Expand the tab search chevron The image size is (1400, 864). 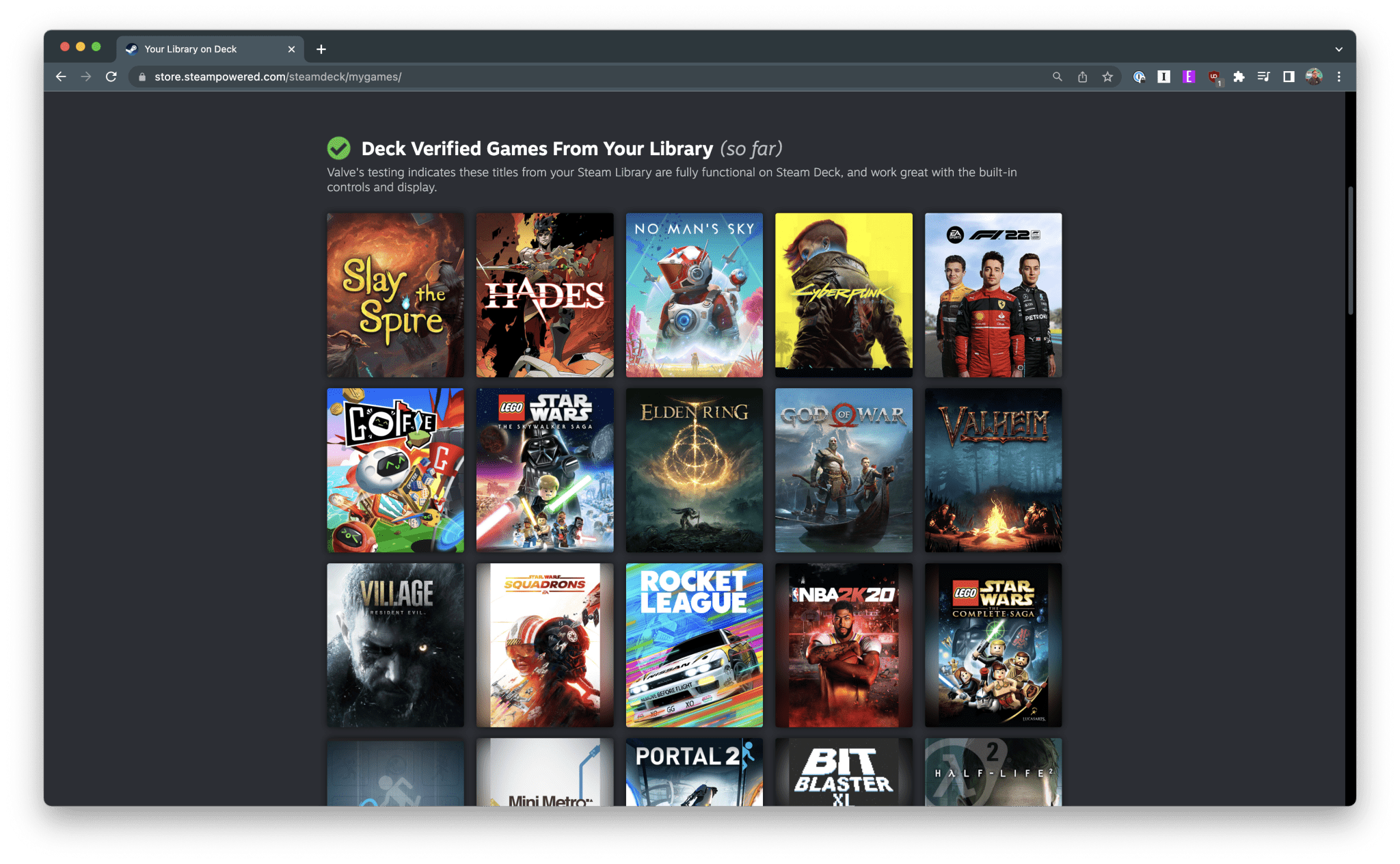tap(1338, 49)
